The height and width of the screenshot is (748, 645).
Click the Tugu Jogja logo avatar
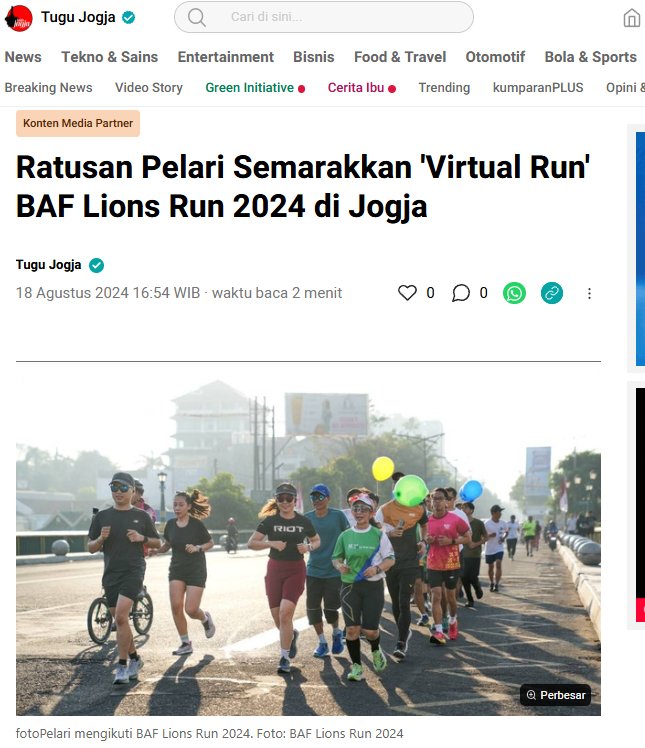[19, 18]
